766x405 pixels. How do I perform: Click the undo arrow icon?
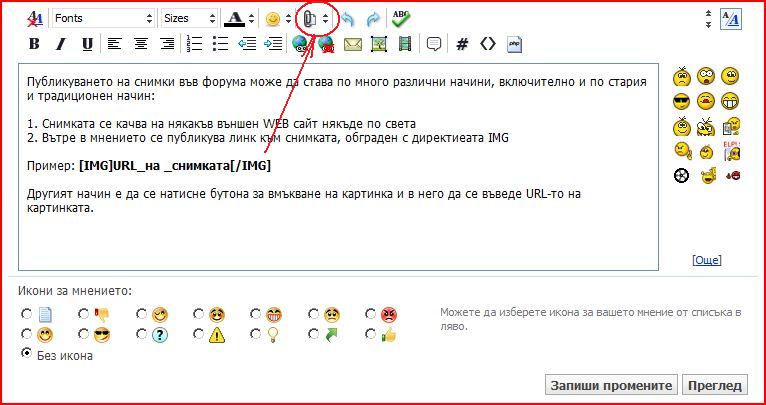click(348, 19)
